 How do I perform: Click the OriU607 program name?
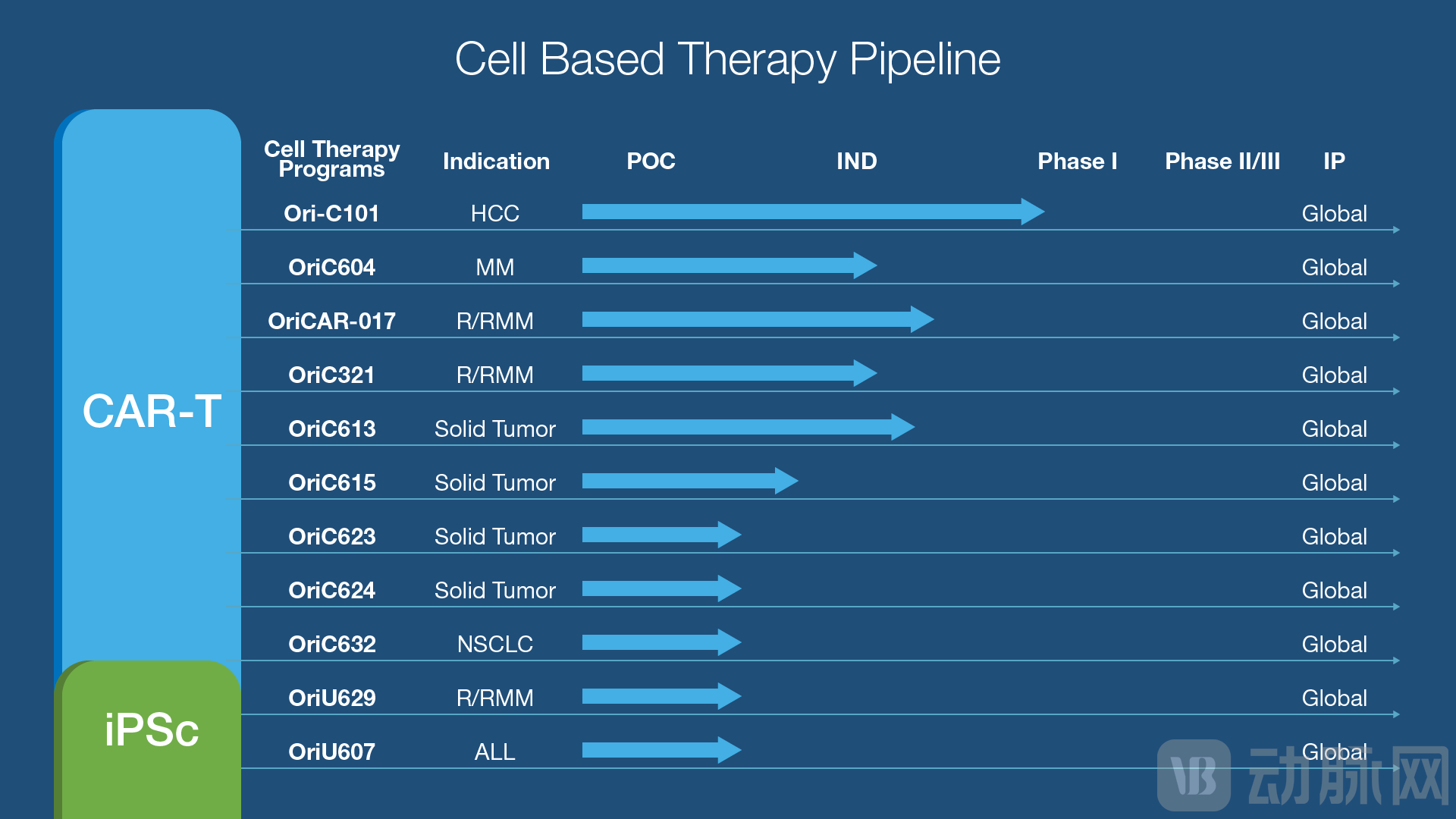331,752
